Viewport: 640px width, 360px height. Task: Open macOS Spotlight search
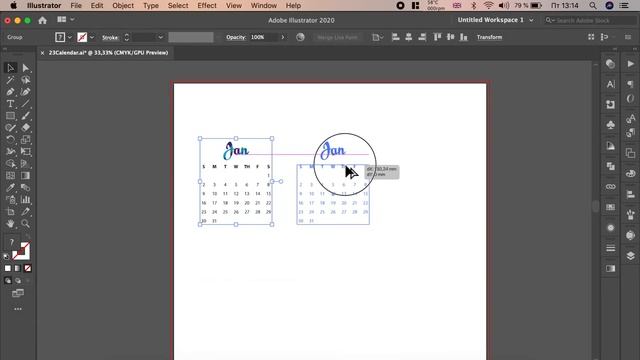click(x=593, y=6)
